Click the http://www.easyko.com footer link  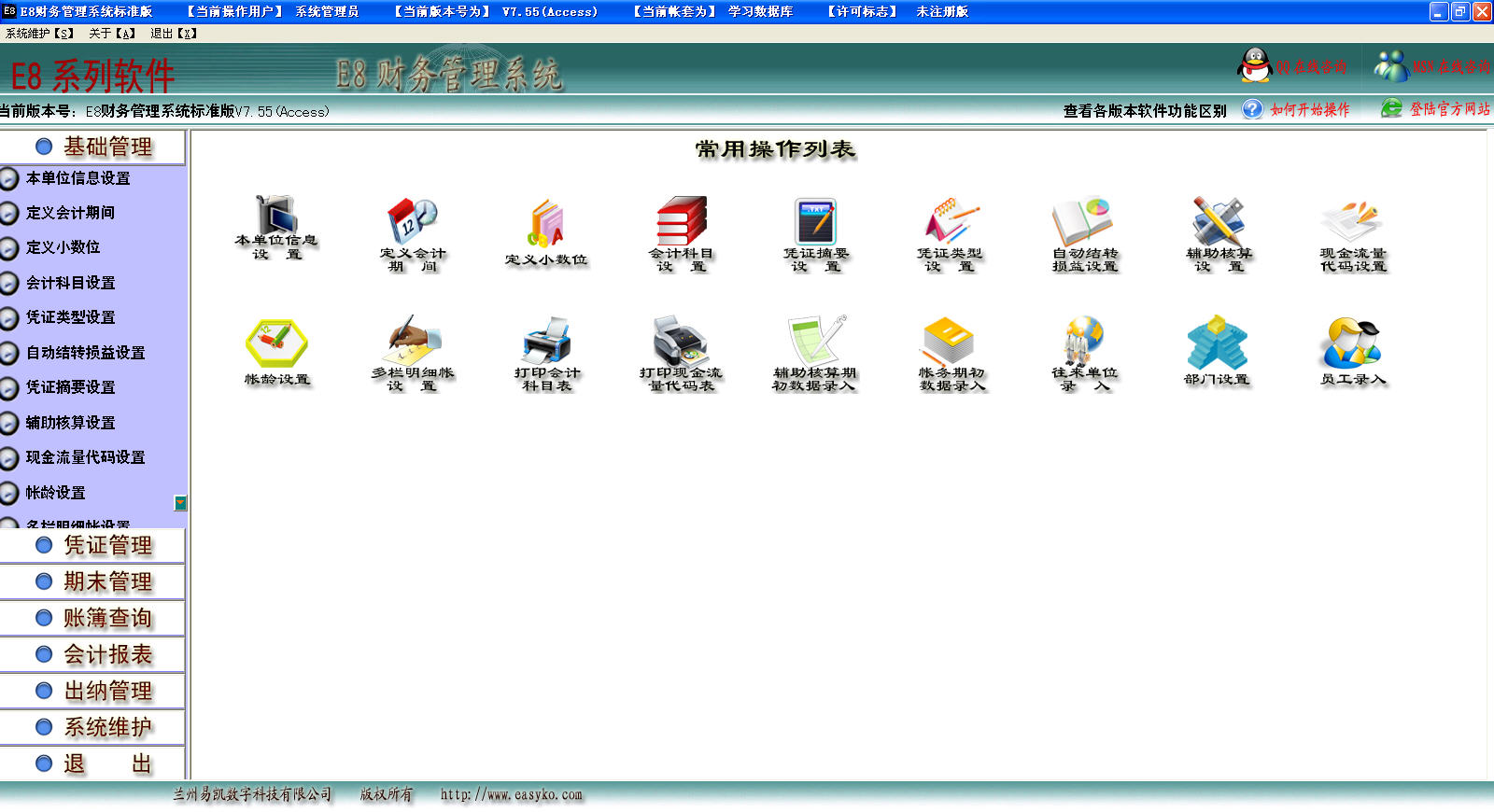pyautogui.click(x=512, y=794)
